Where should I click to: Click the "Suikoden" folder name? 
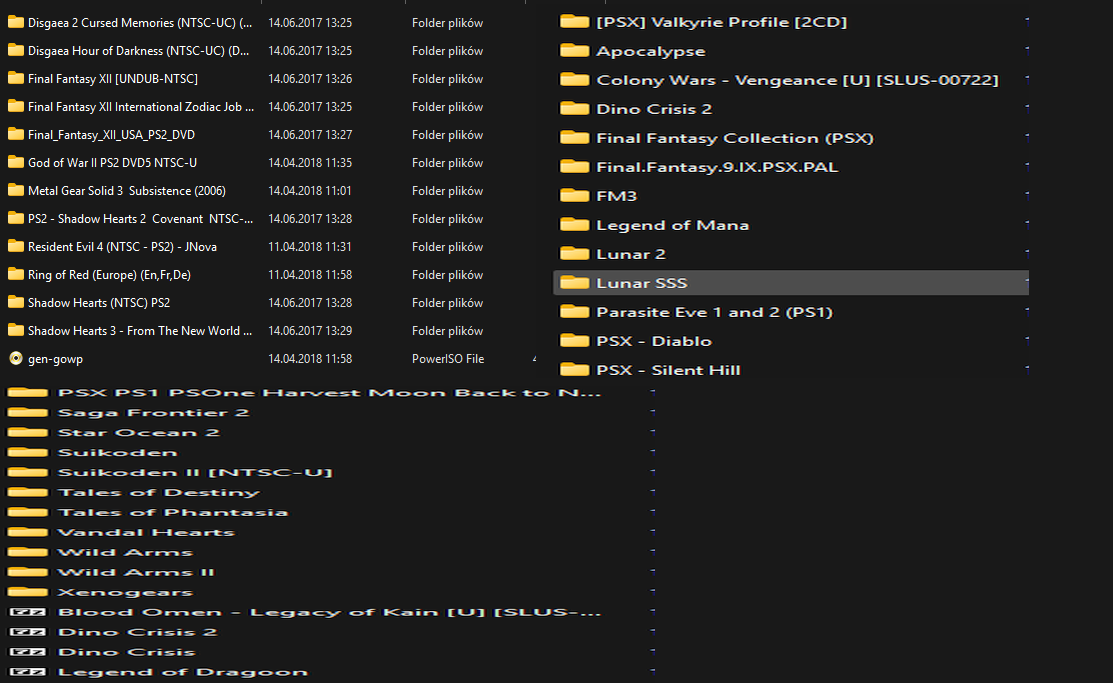coord(117,452)
